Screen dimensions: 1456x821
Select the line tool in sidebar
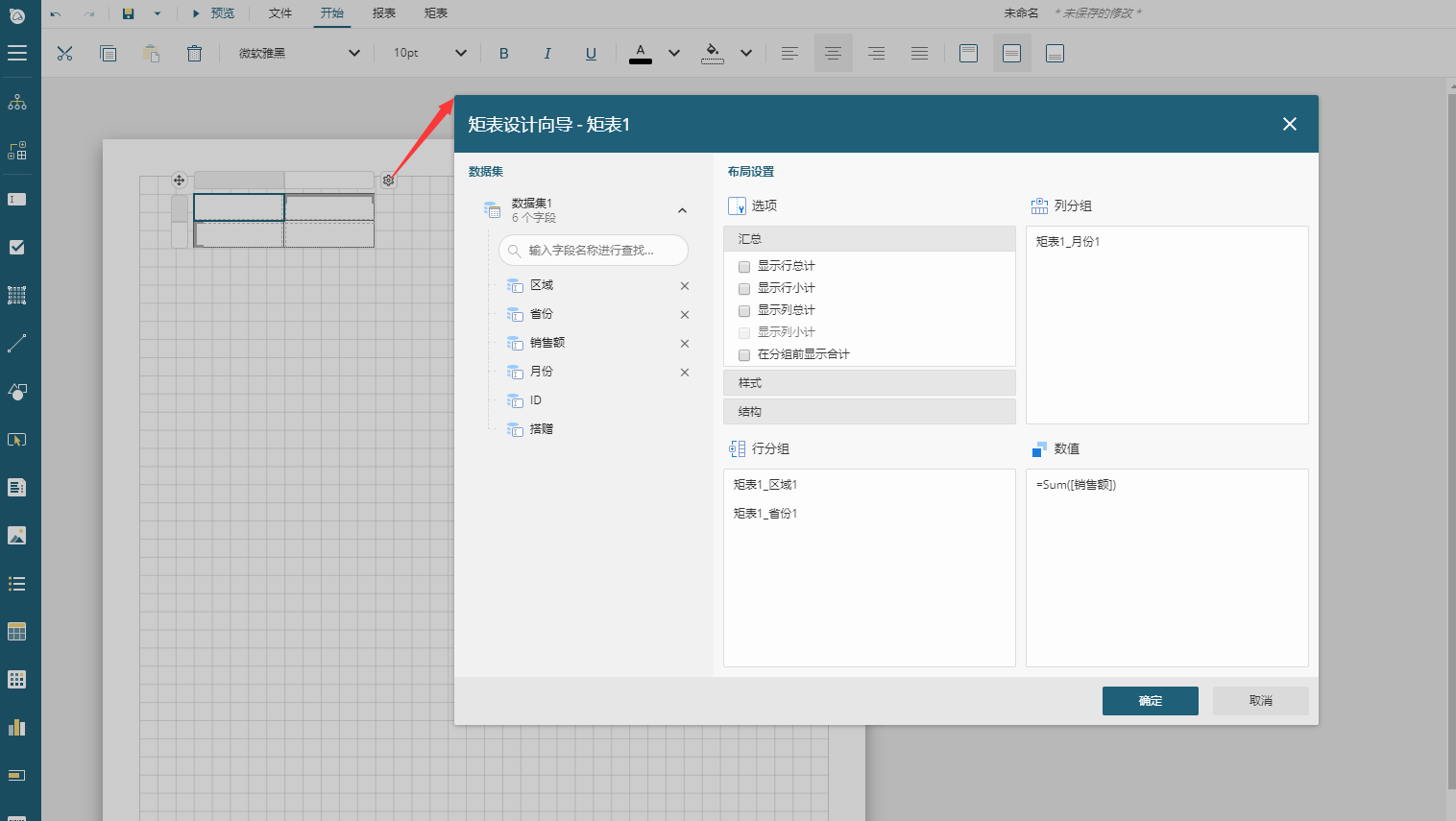(17, 343)
